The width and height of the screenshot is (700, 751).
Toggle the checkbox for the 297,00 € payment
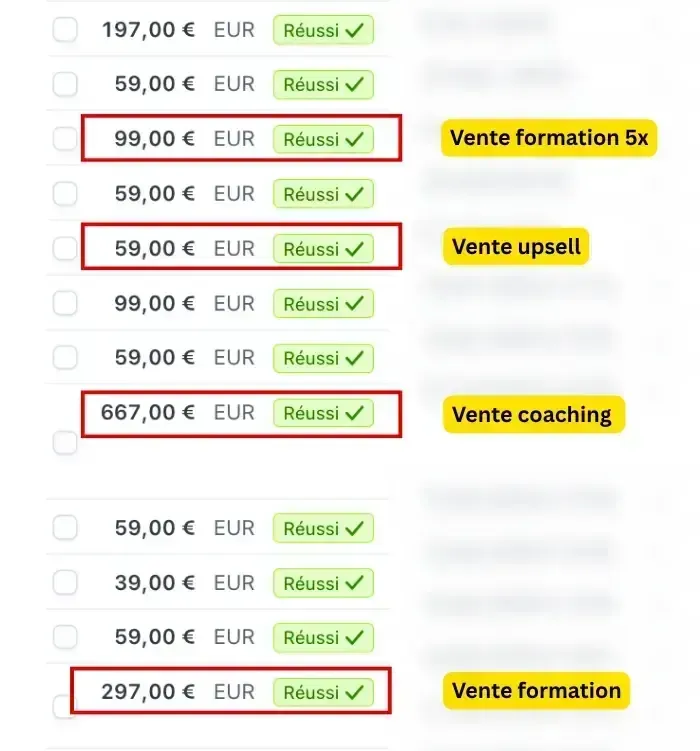[65, 707]
